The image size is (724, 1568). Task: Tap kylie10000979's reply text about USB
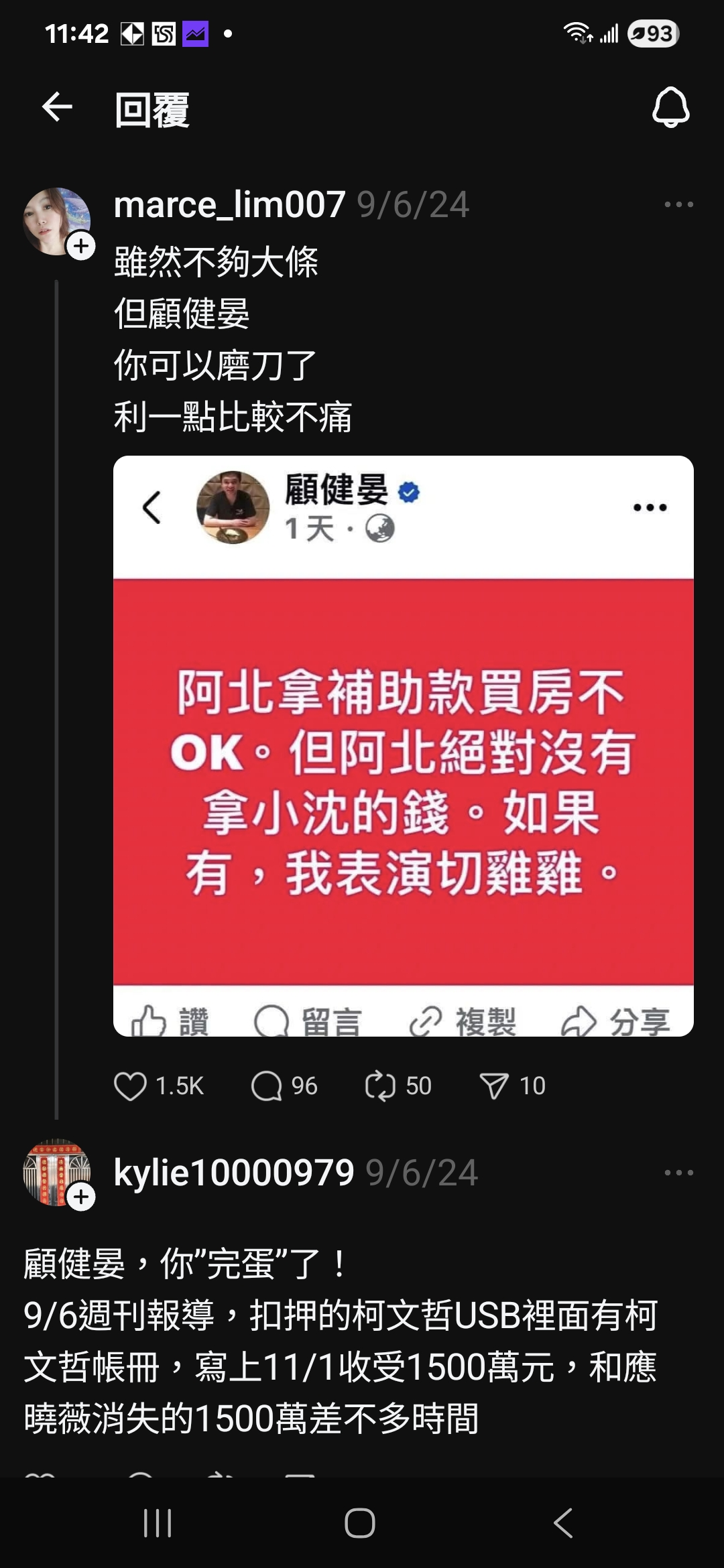point(341,1341)
